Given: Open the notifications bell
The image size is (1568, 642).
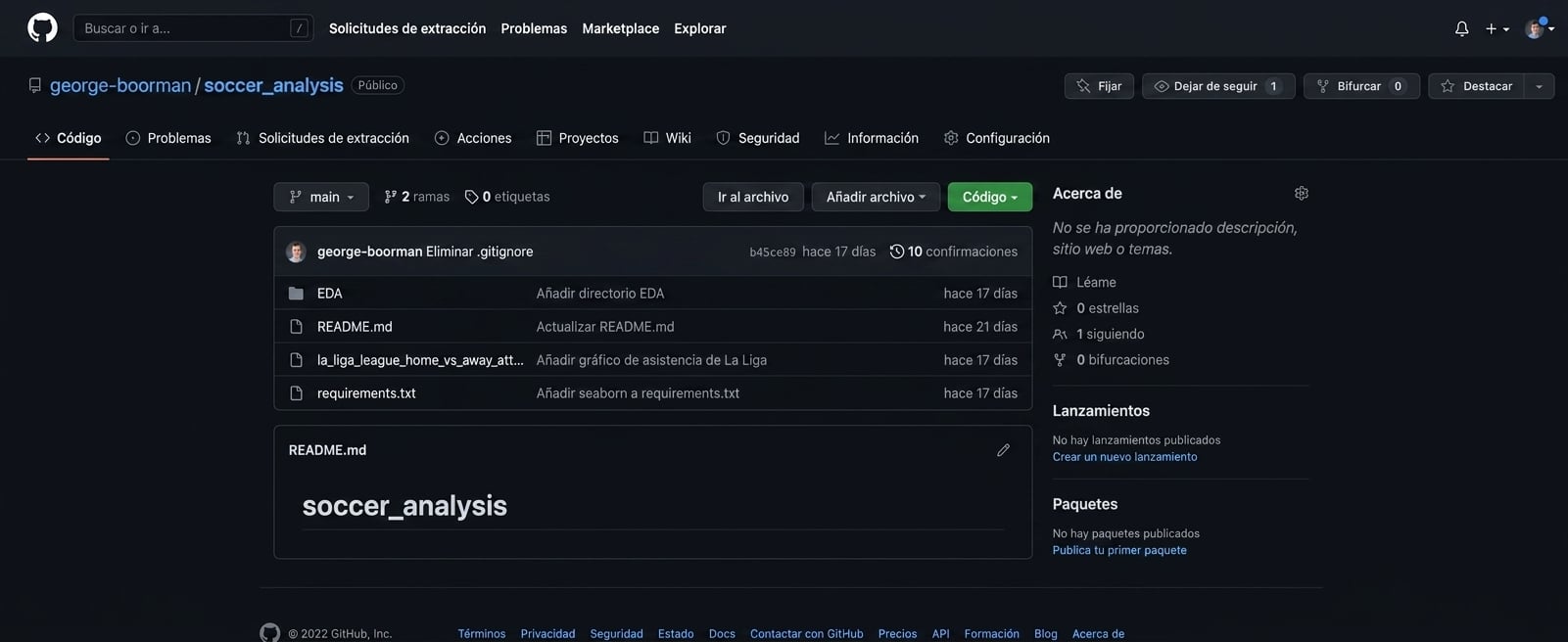Looking at the screenshot, I should coord(1461,28).
